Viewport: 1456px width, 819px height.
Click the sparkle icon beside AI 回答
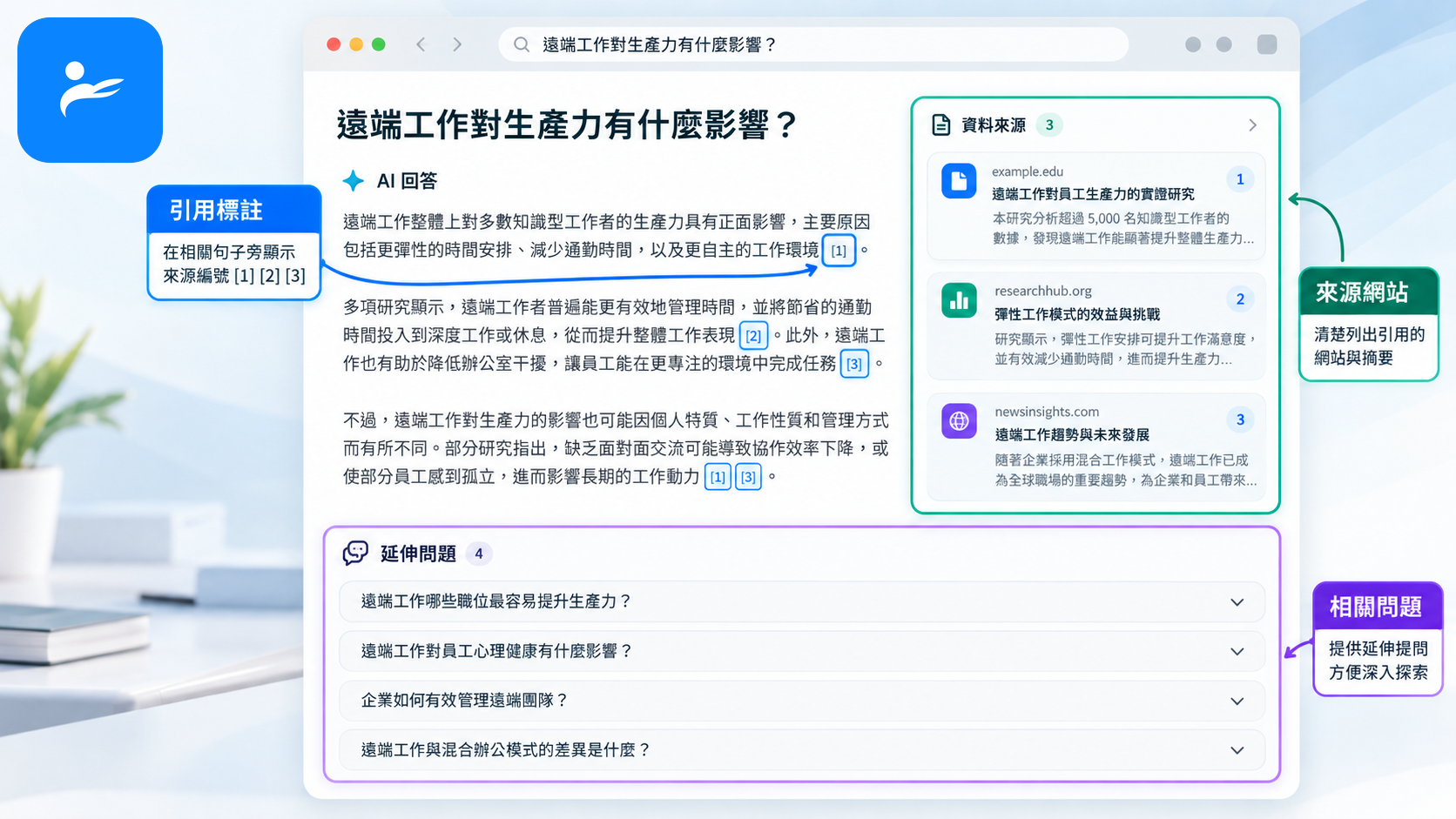pos(354,181)
